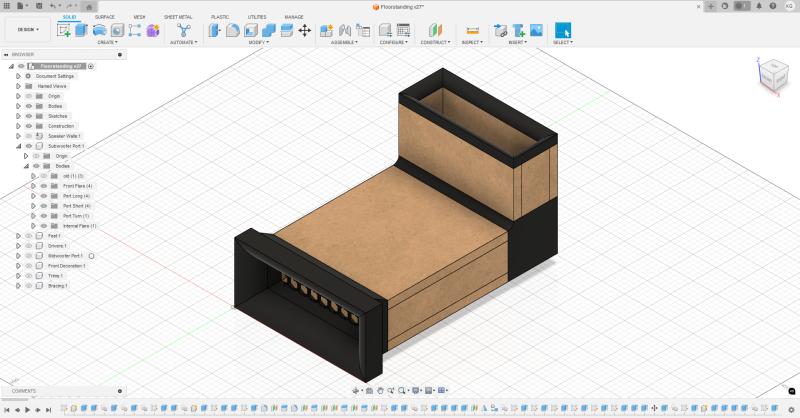
Task: Expand the Port Long folder
Action: point(33,196)
